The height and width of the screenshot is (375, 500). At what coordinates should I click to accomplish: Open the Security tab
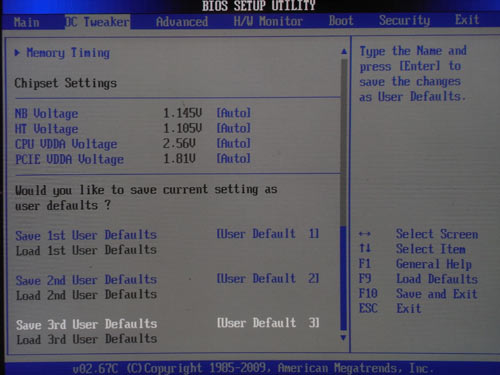click(404, 20)
